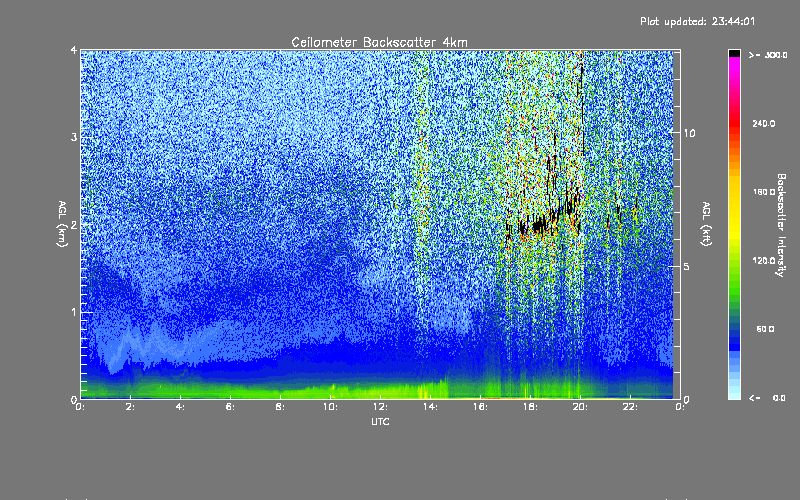800x500 pixels.
Task: Click the '180.0' colorbar value
Action: (x=764, y=192)
